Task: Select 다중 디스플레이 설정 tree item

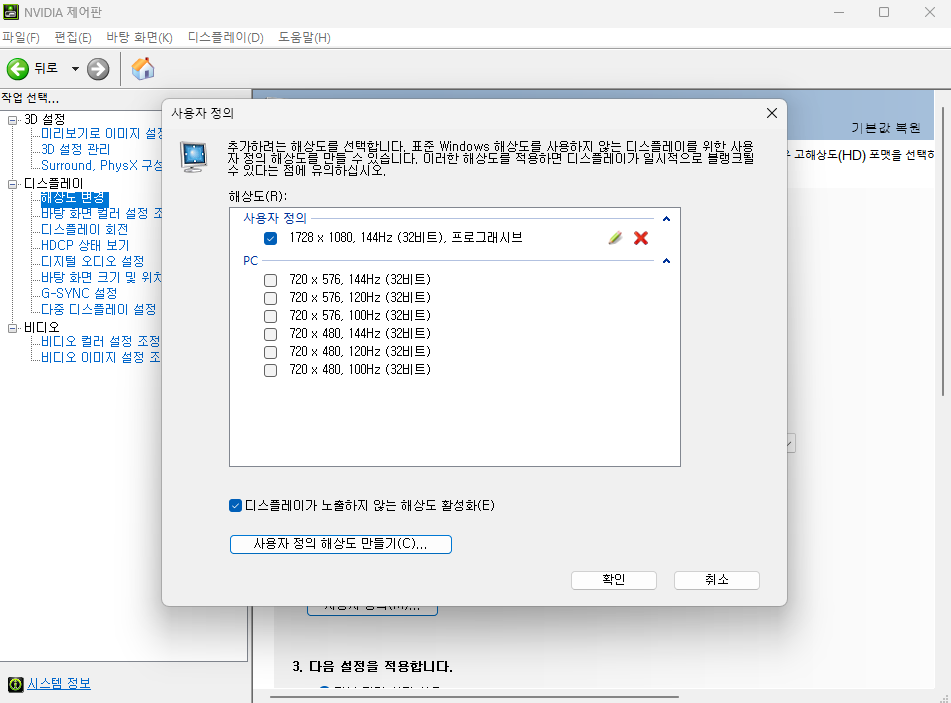Action: click(x=98, y=309)
